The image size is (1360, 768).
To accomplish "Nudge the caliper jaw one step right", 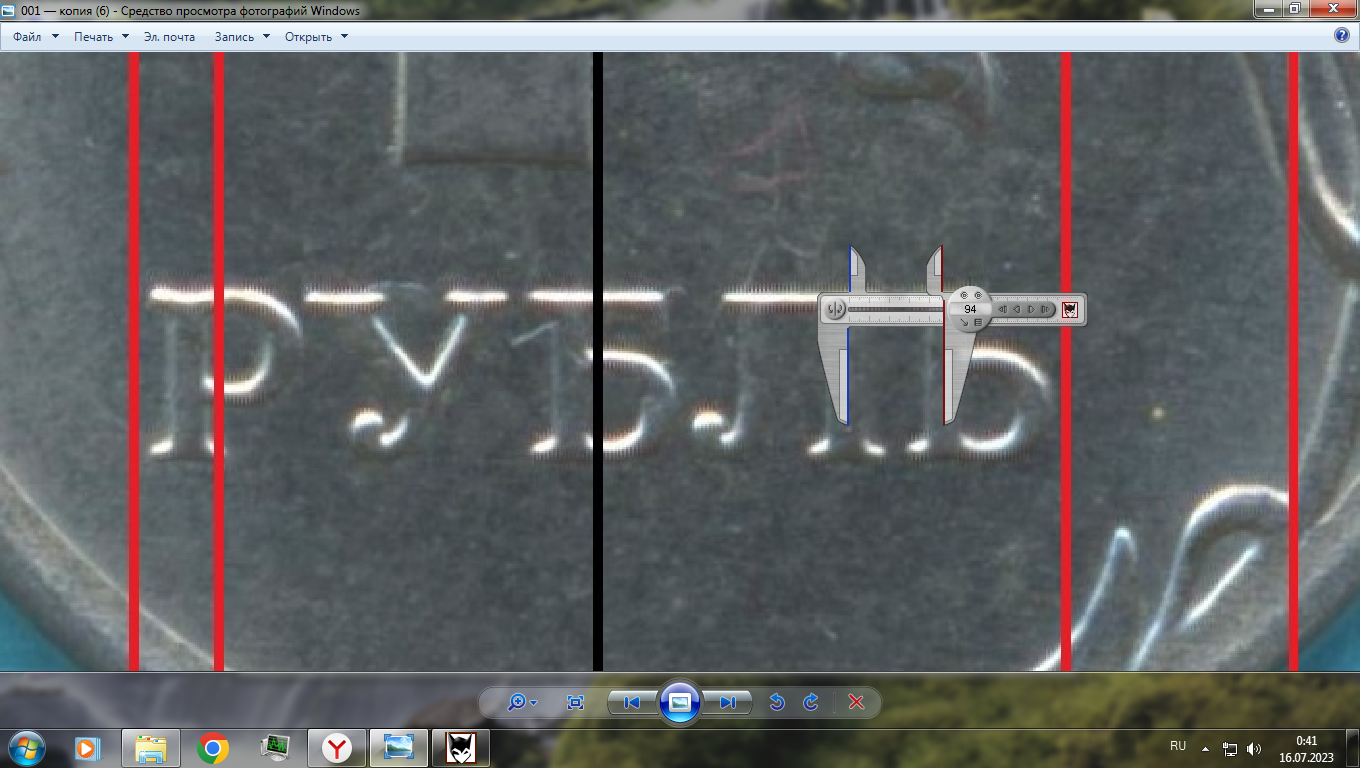I will coord(1031,310).
